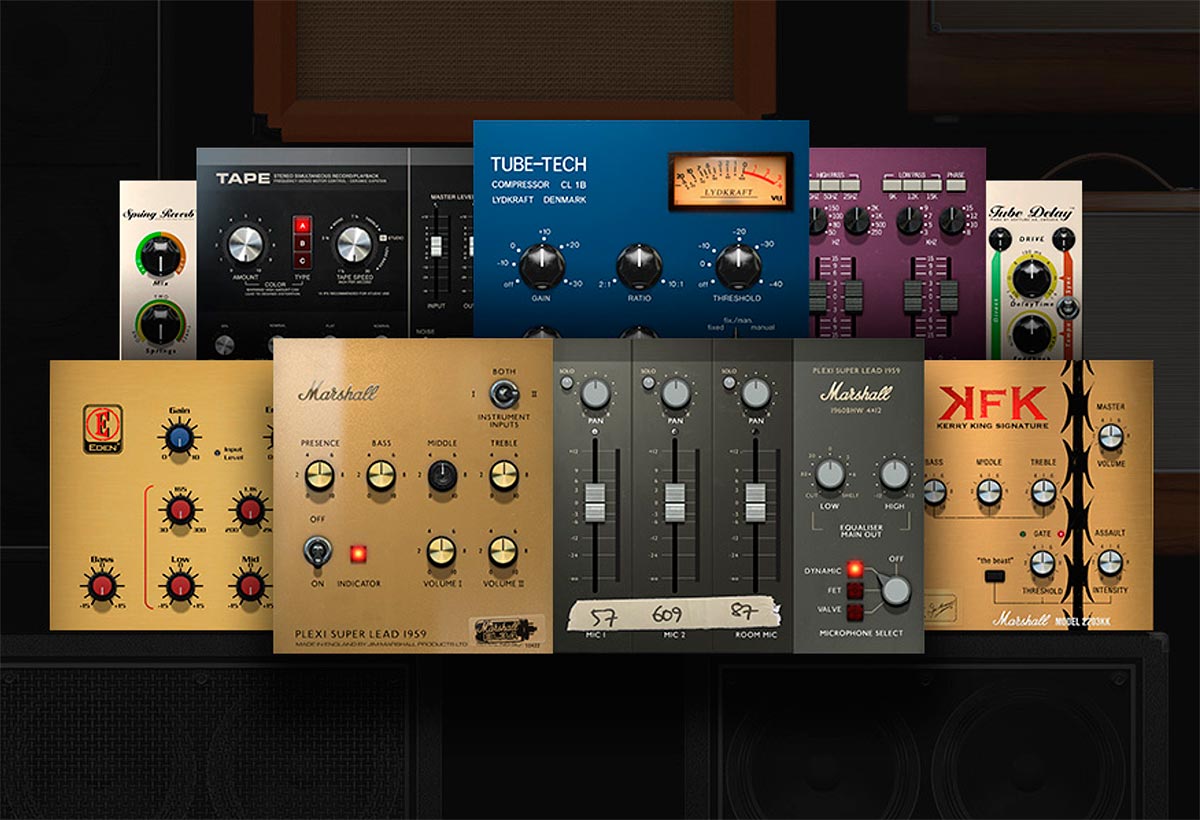Click the MIC 2 Pan knob
This screenshot has height=820, width=1200.
[675, 394]
